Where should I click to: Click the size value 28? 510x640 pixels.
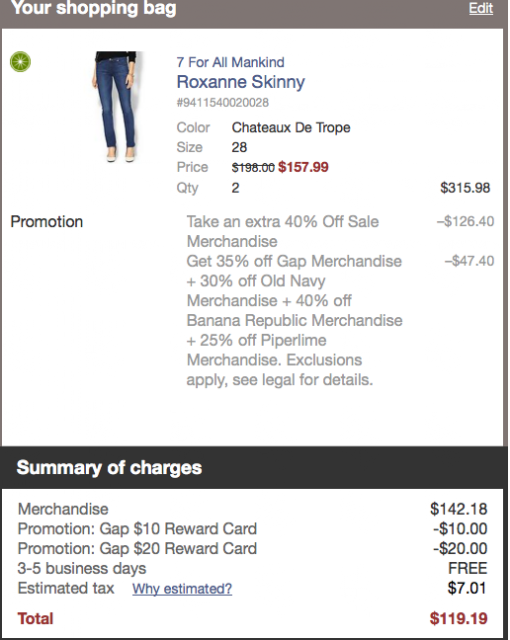tap(239, 147)
